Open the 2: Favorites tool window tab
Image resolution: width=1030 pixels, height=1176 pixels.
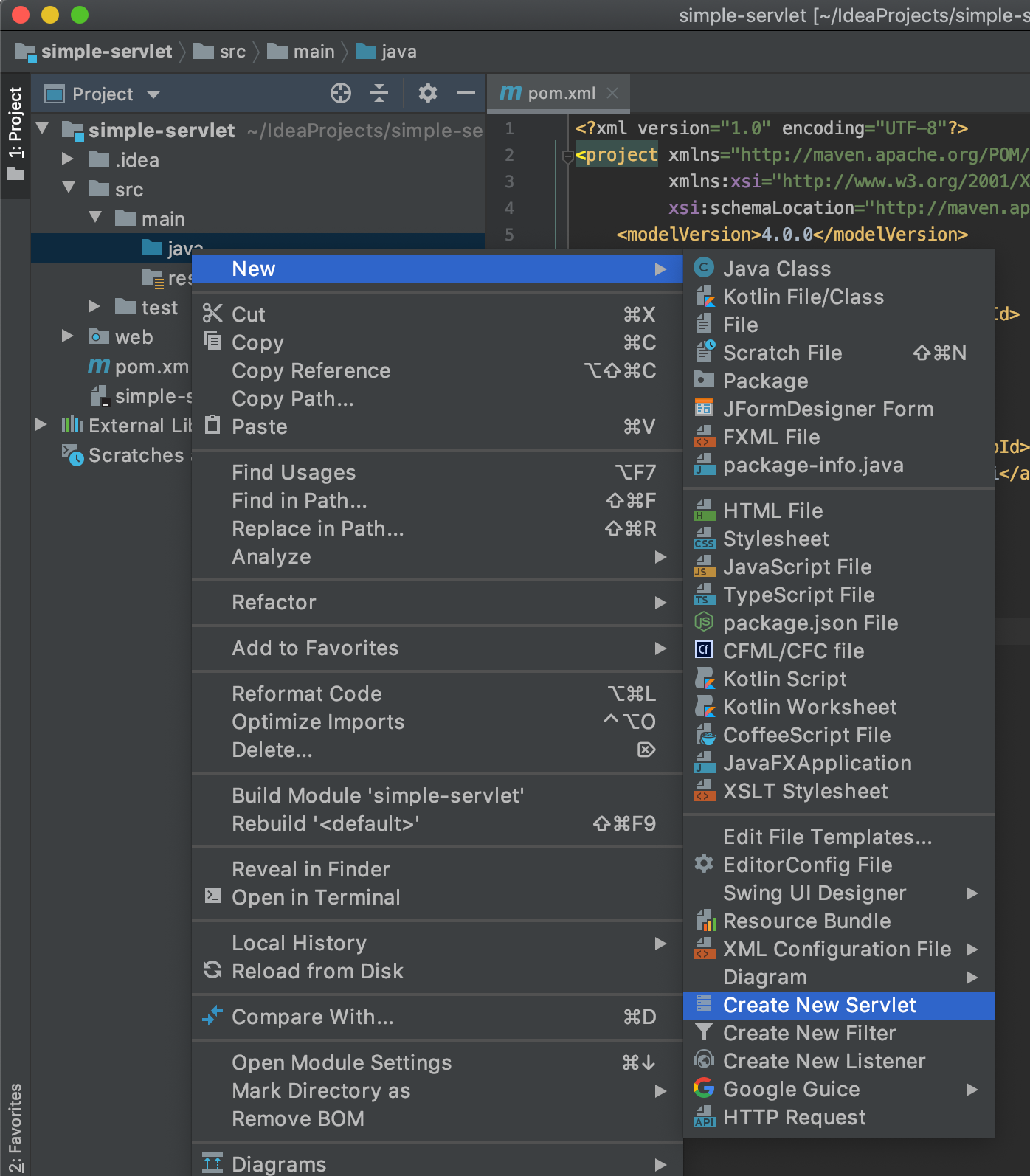[x=15, y=1127]
